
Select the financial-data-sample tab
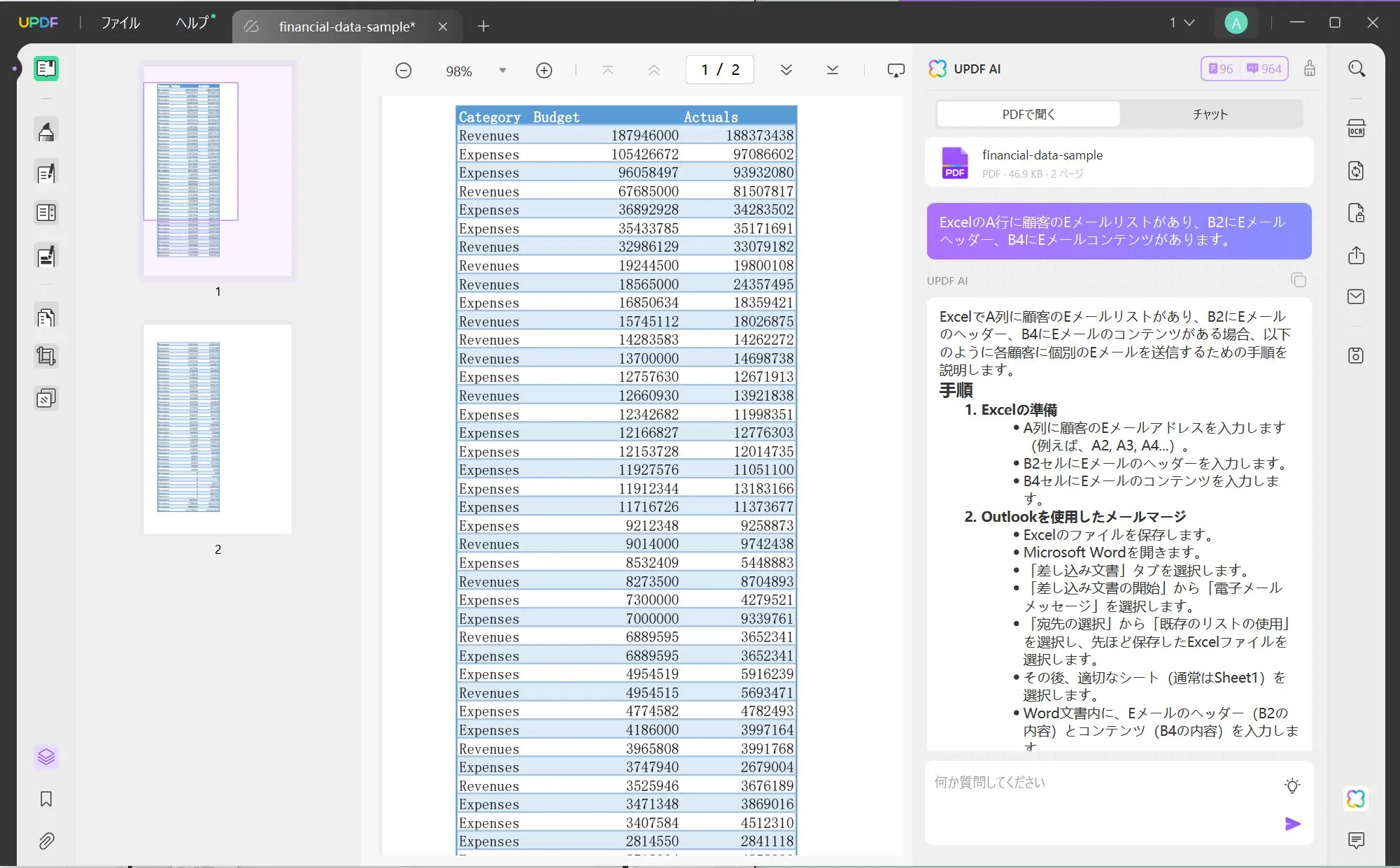coord(346,27)
